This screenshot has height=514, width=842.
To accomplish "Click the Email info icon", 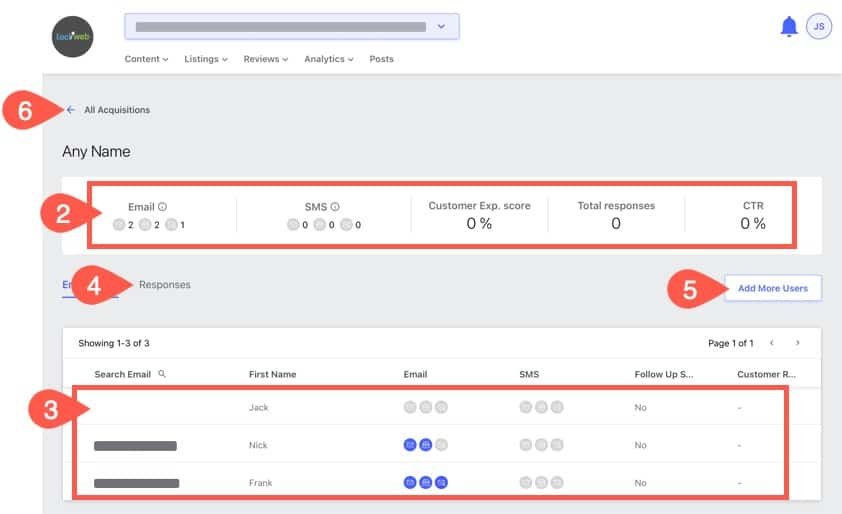I will click(162, 206).
